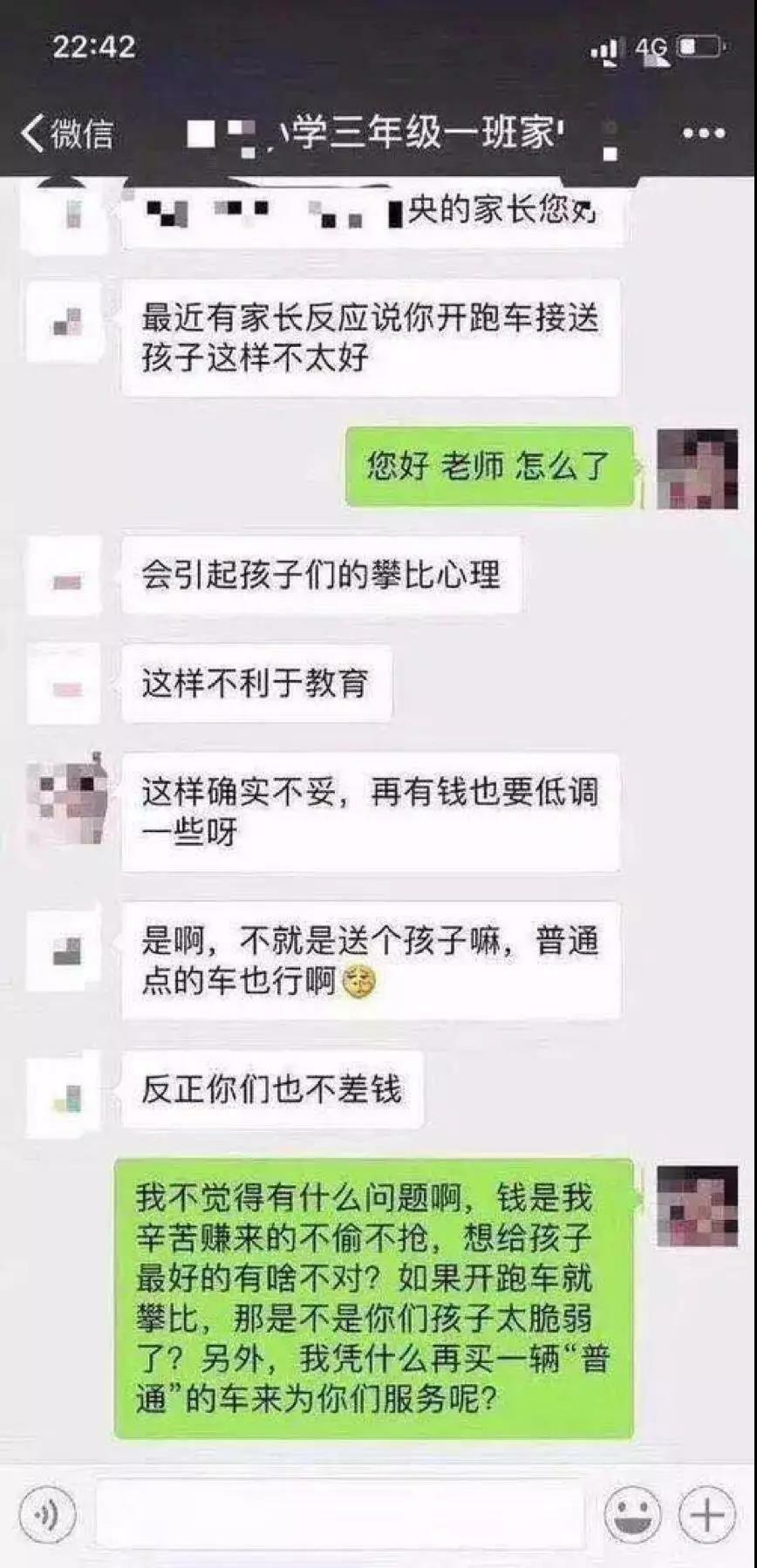
Task: Tap own avatar beside long green message
Action: point(697,1205)
